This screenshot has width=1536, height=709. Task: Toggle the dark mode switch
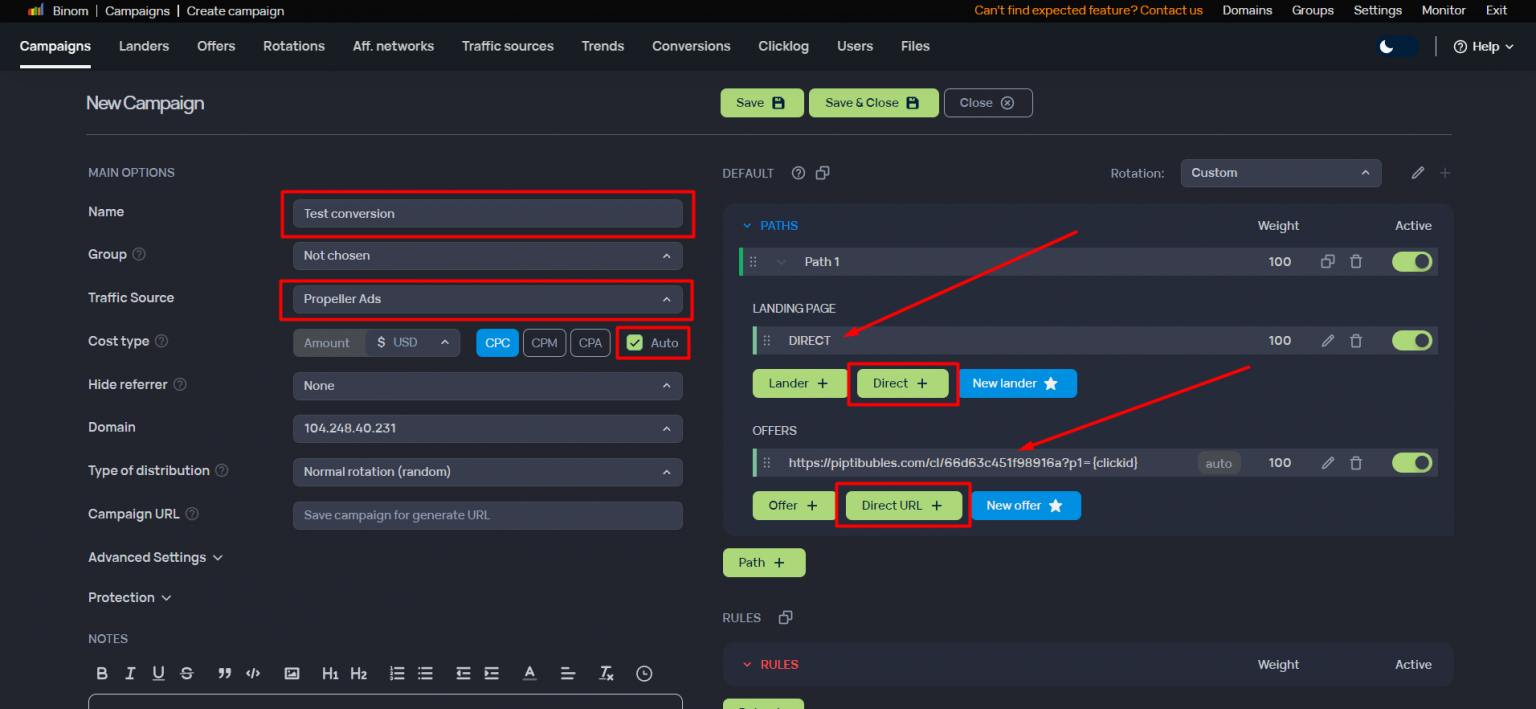[1395, 46]
